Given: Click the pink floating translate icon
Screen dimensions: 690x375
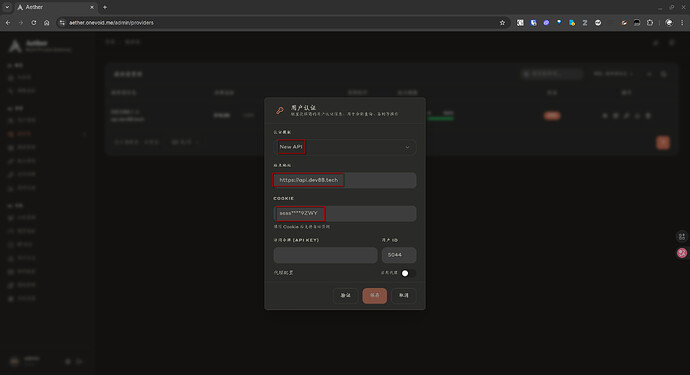Looking at the screenshot, I should [682, 253].
